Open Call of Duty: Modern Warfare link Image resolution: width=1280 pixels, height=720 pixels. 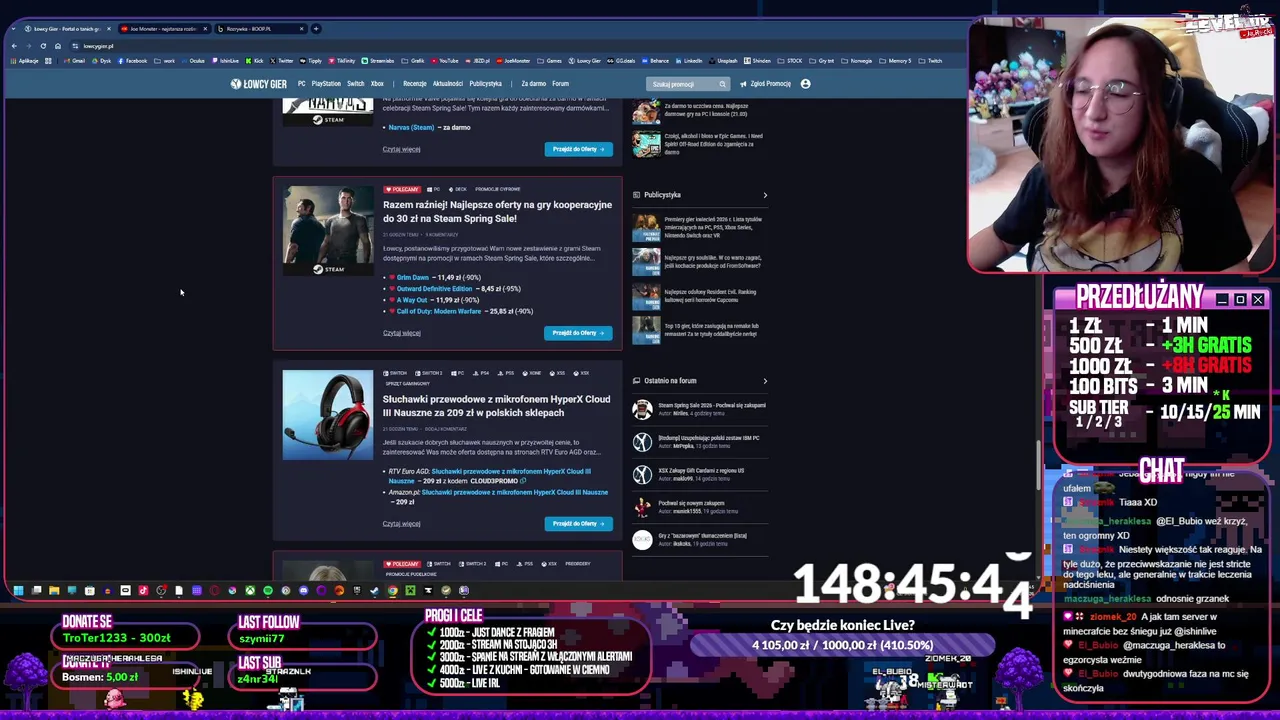pos(439,311)
